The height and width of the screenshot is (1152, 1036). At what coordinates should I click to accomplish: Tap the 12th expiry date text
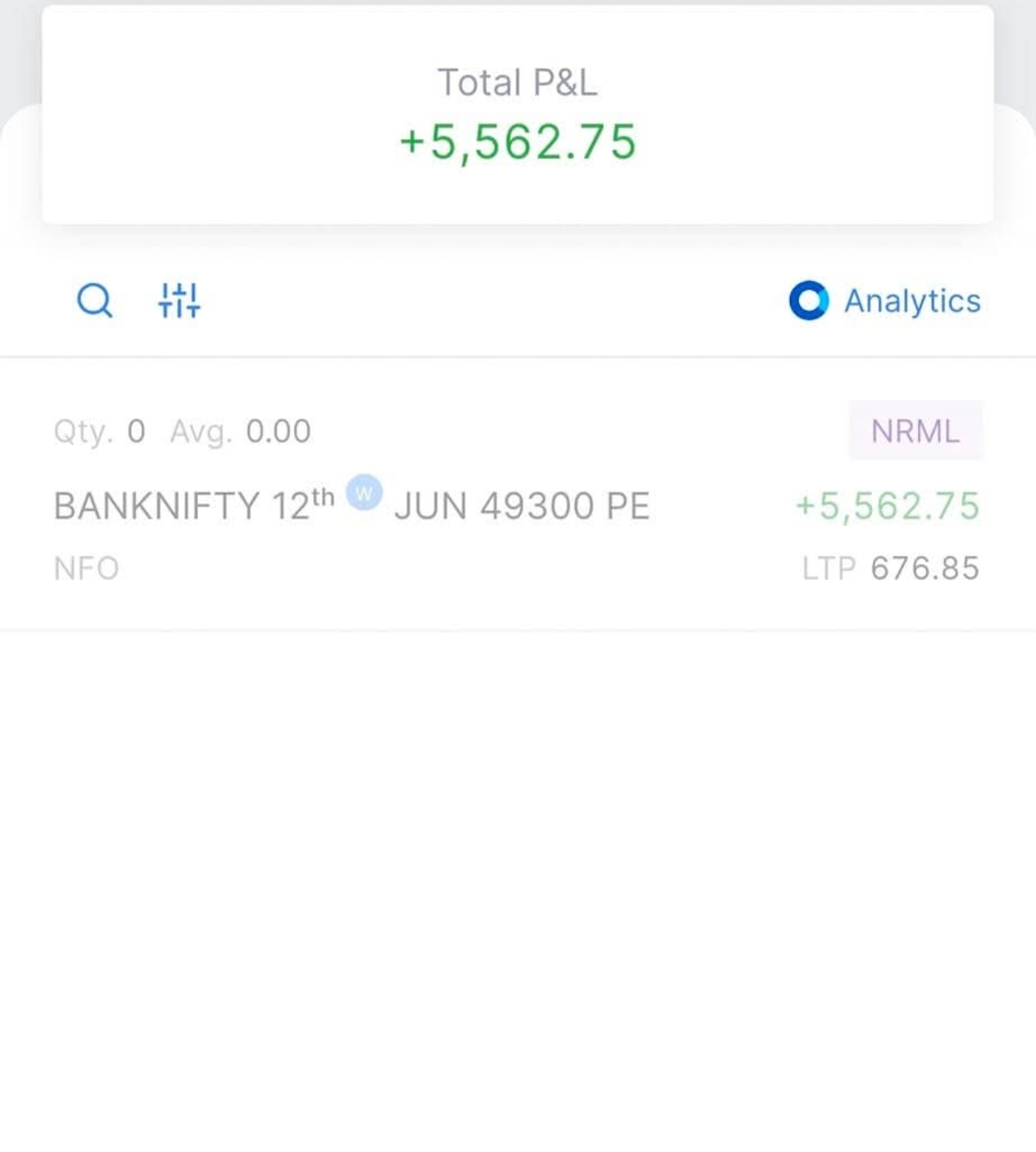tap(303, 505)
